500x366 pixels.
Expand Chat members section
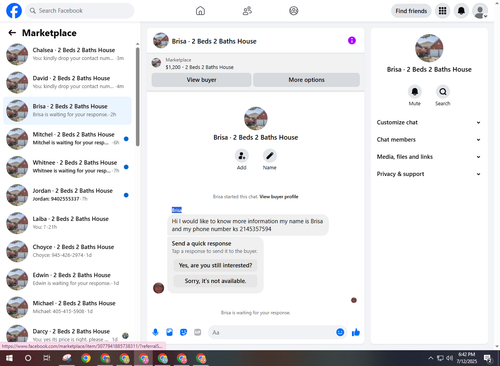(429, 140)
